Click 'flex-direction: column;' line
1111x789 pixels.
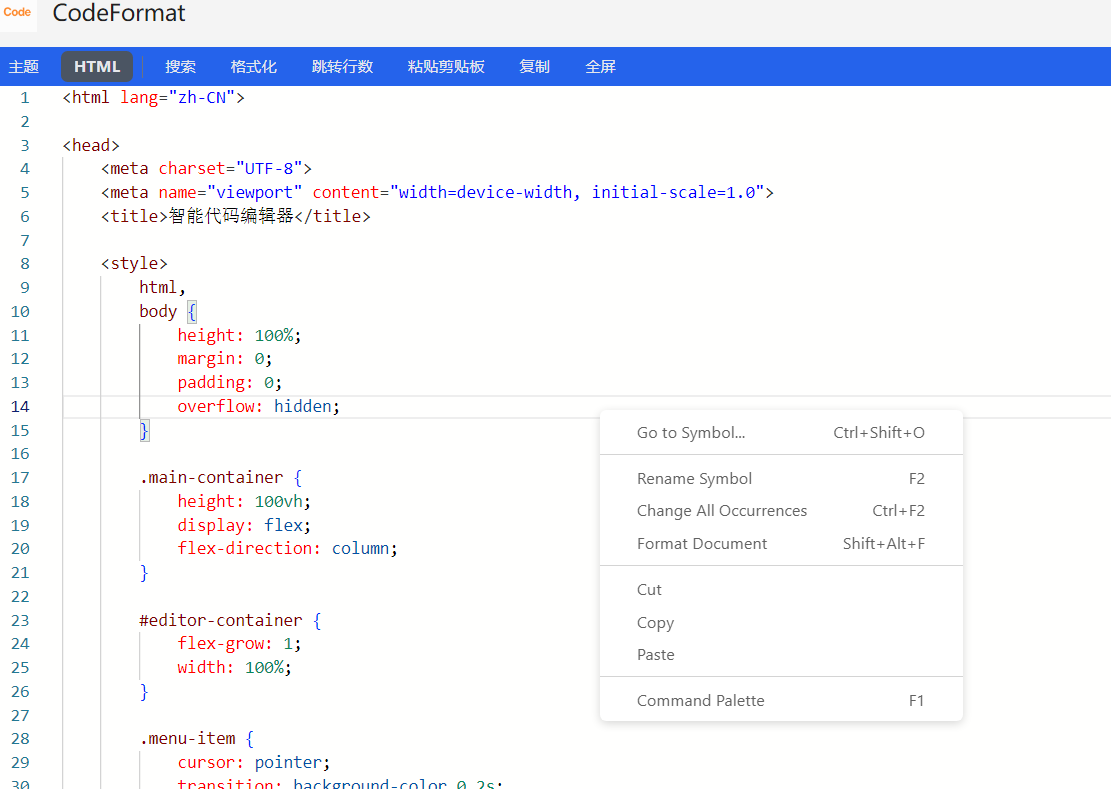pos(288,549)
